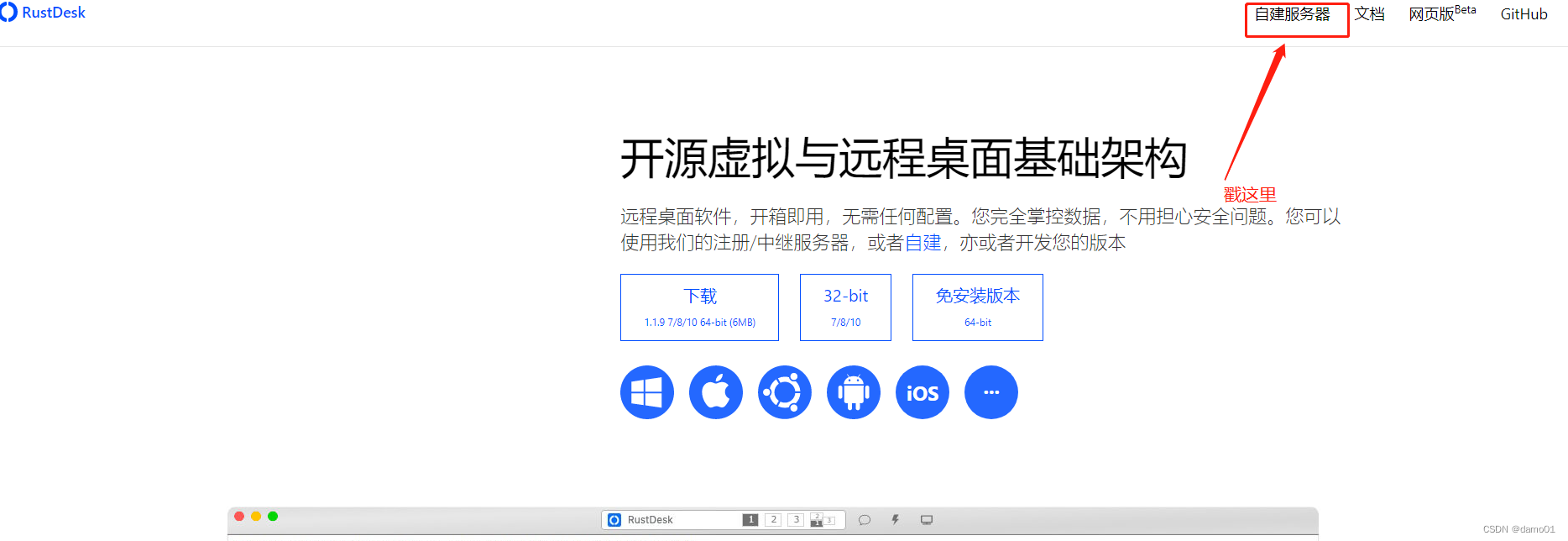Click the headline 开源虚拟与远程桌面基础架构
This screenshot has width=1568, height=541.
904,158
